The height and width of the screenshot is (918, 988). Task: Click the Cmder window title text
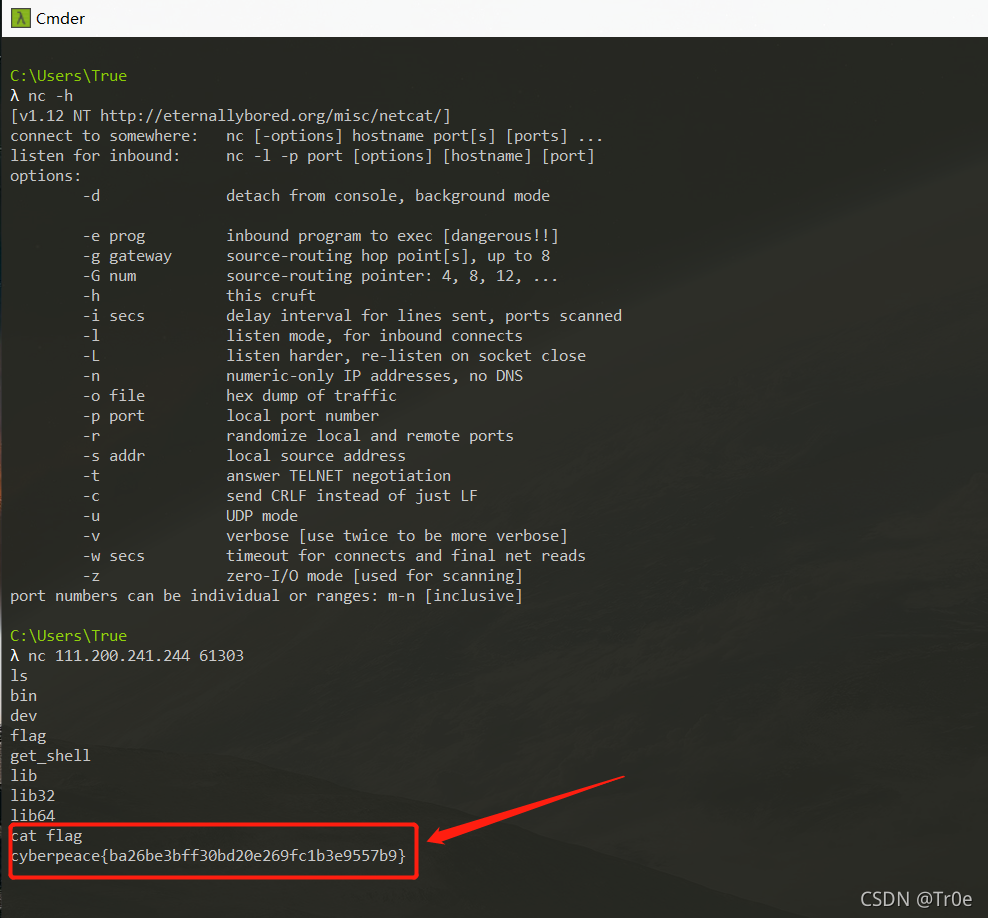60,19
